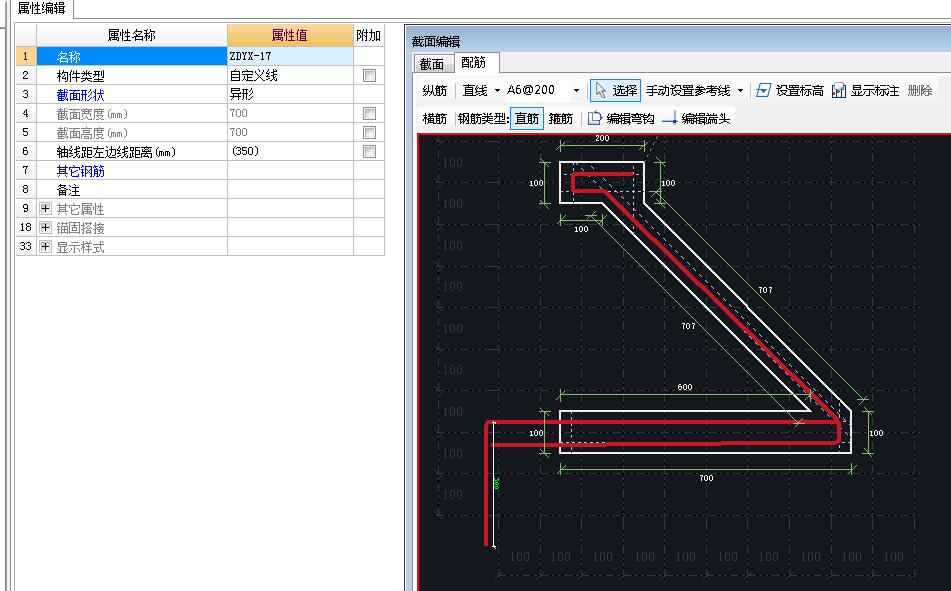This screenshot has width=951, height=591.
Task: Click the 附加 column header
Action: coord(369,35)
